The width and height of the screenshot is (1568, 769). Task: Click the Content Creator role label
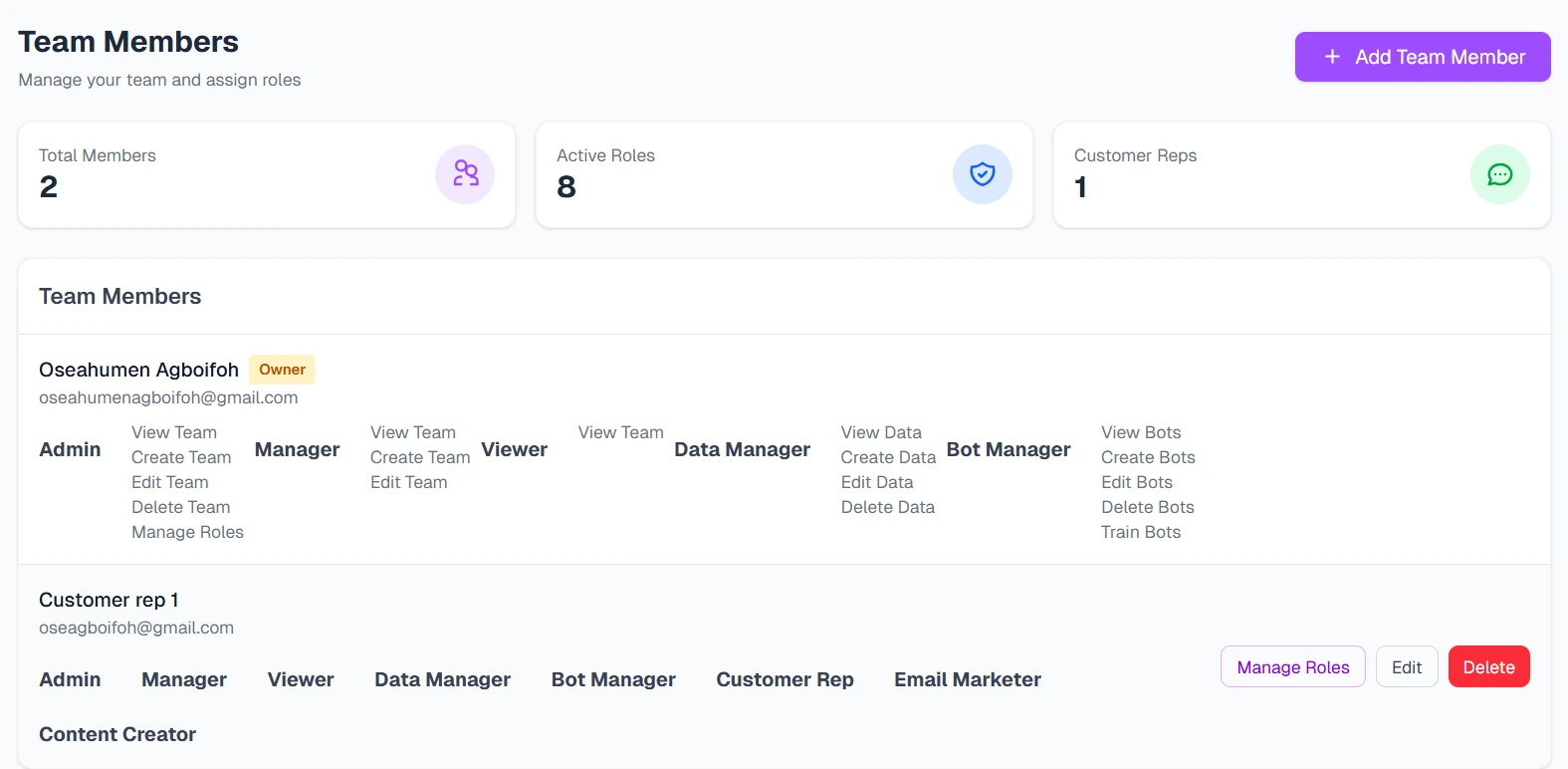click(117, 734)
